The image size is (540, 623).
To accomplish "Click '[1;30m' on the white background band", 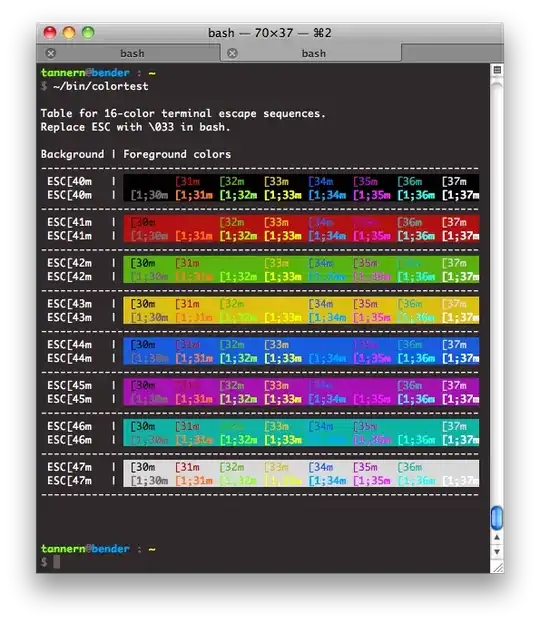I will (149, 481).
